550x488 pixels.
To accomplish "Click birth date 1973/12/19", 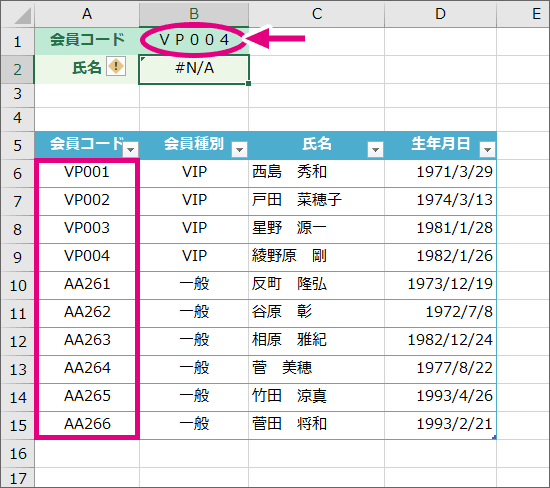I will pos(450,285).
